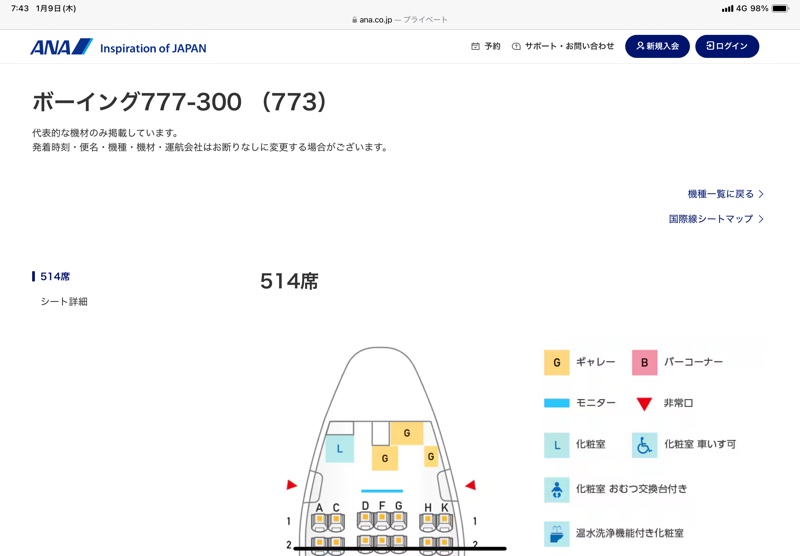Click the 7:43 clock in status bar
Image resolution: width=800 pixels, height=556 pixels.
tap(20, 8)
